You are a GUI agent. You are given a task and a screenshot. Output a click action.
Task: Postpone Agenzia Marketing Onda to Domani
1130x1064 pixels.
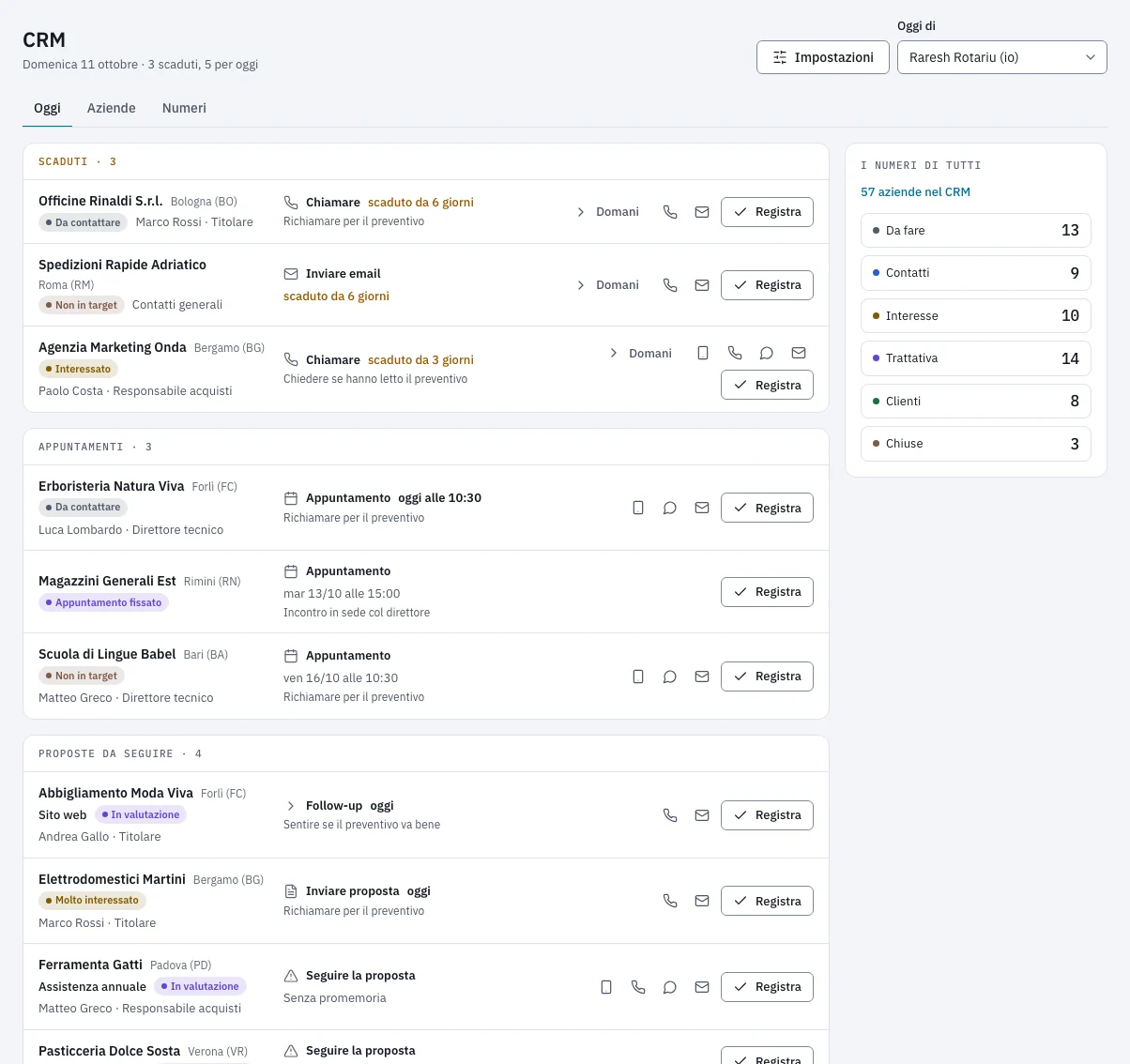(x=641, y=354)
